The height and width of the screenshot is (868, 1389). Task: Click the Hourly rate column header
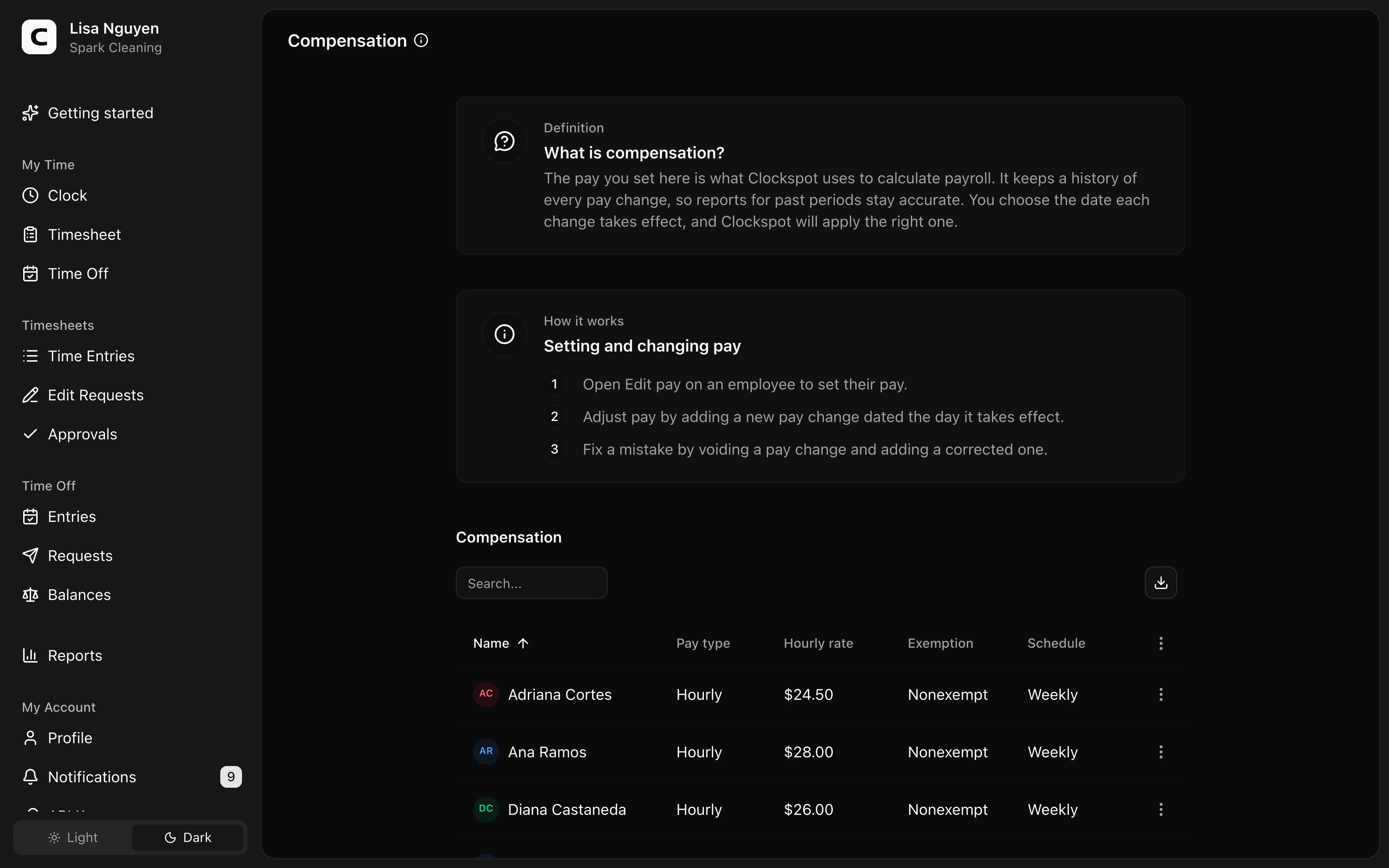(x=819, y=643)
